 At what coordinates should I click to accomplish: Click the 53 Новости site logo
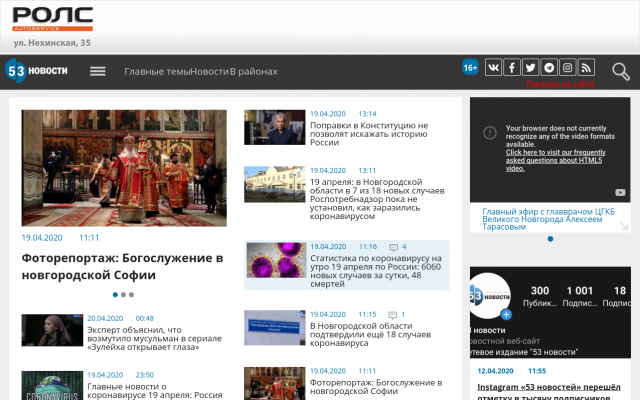(36, 71)
